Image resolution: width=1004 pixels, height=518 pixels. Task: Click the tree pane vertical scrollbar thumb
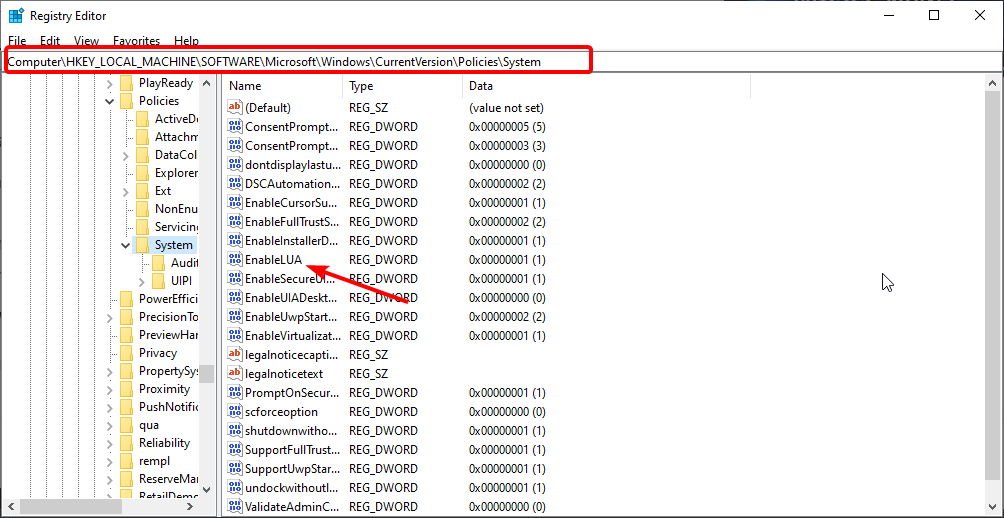click(x=206, y=373)
